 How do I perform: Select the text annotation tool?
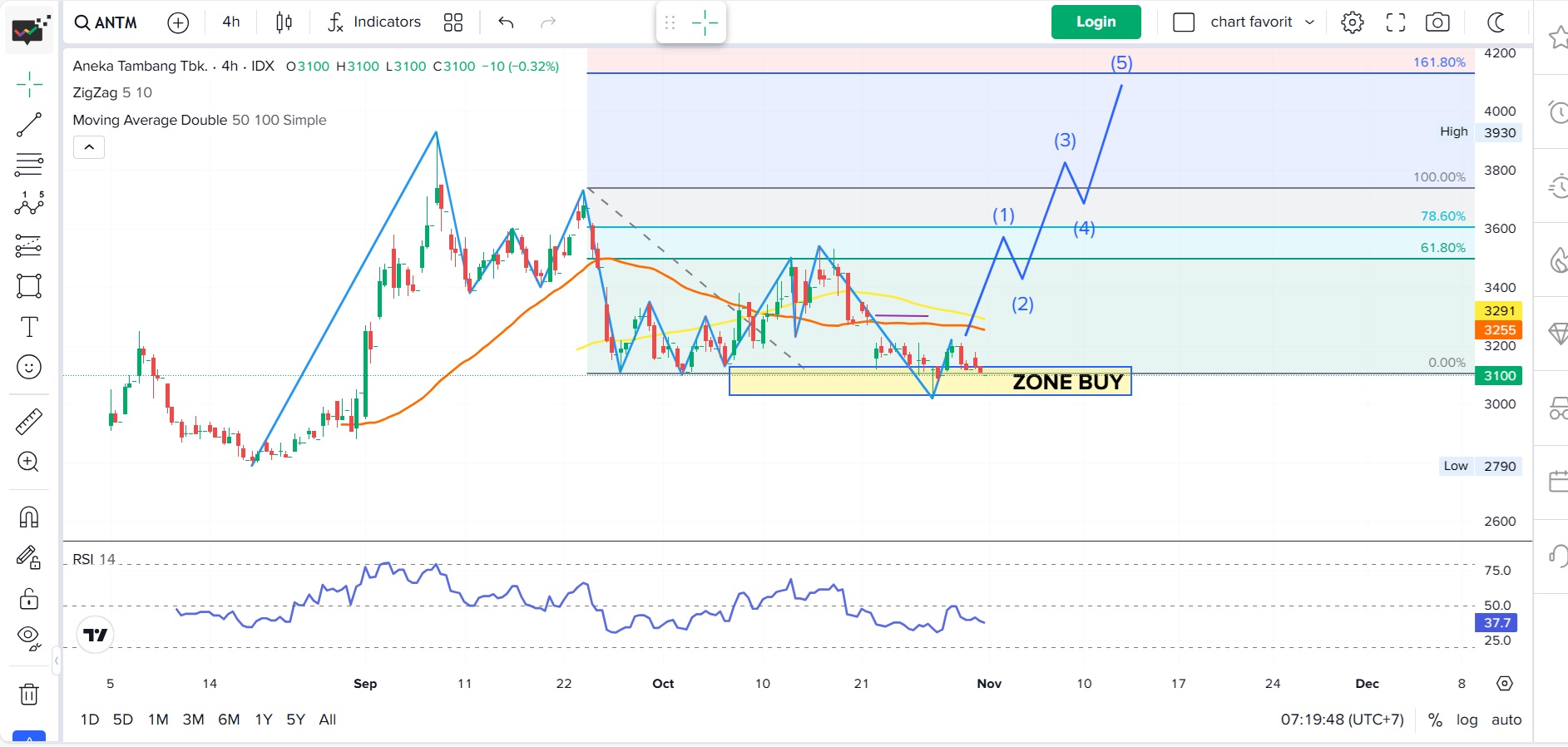29,327
